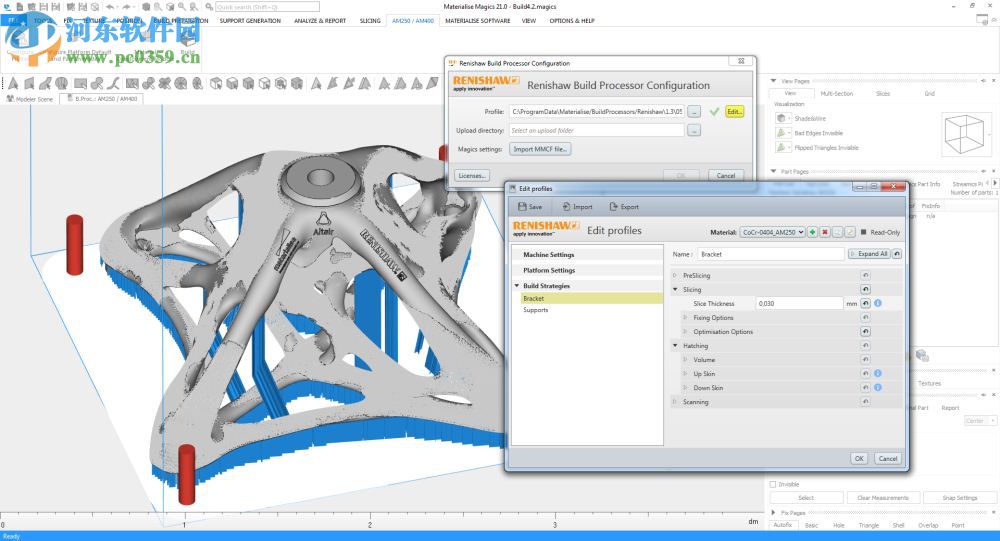This screenshot has height=541, width=1000.
Task: Click the Slice Thickness input field
Action: point(798,303)
